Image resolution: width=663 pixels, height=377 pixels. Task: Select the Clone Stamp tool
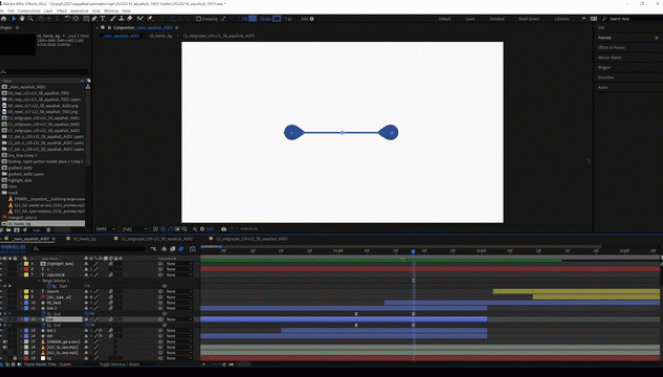pyautogui.click(x=121, y=19)
